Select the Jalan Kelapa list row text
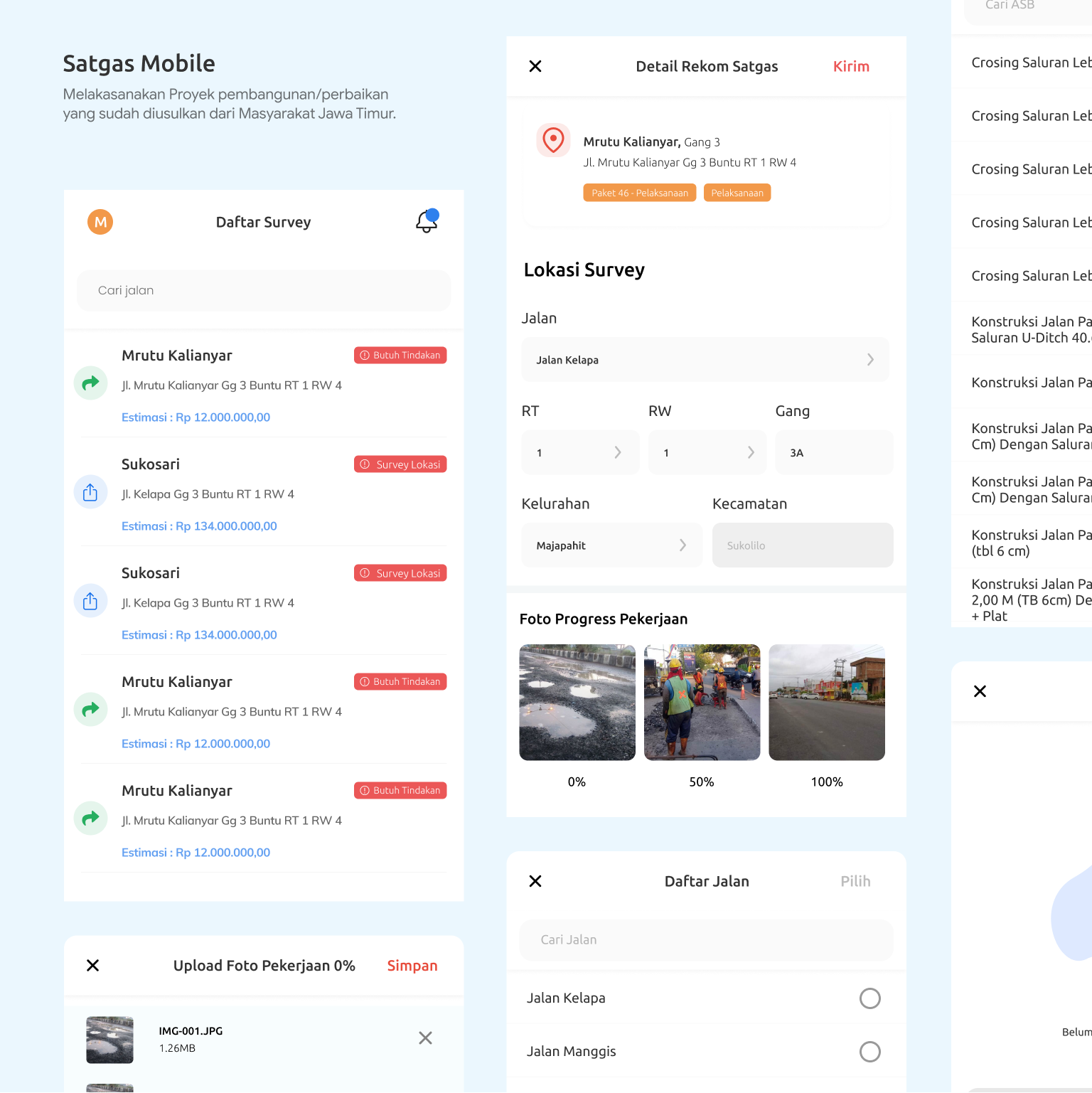 coord(566,998)
